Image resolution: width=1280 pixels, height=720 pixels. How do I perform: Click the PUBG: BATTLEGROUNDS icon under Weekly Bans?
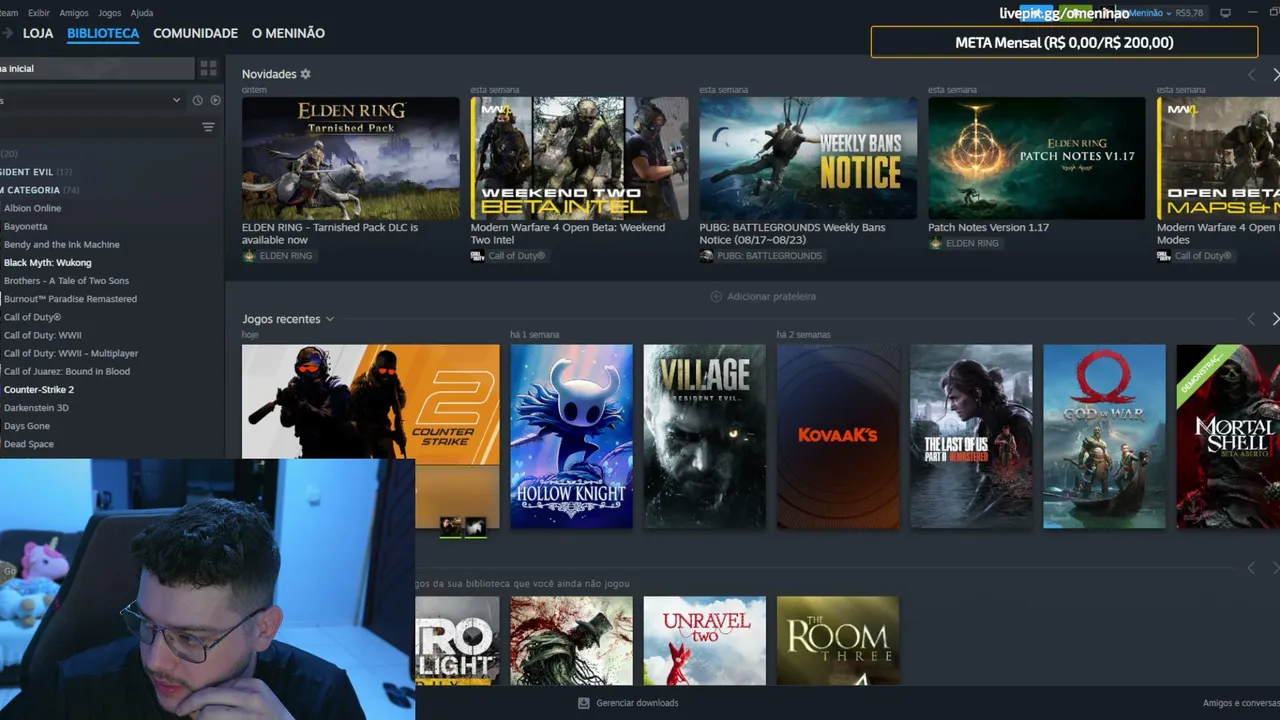coord(707,256)
